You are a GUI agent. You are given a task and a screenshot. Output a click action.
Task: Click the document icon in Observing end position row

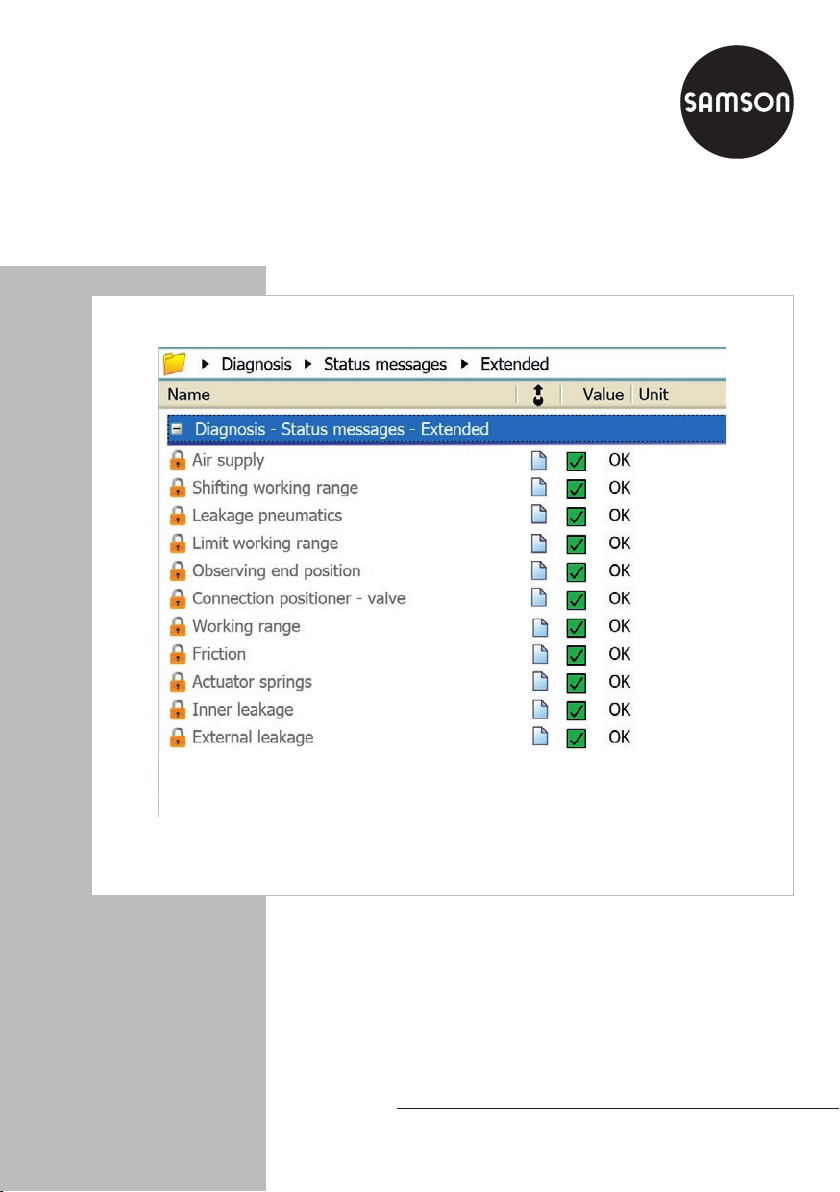[539, 570]
